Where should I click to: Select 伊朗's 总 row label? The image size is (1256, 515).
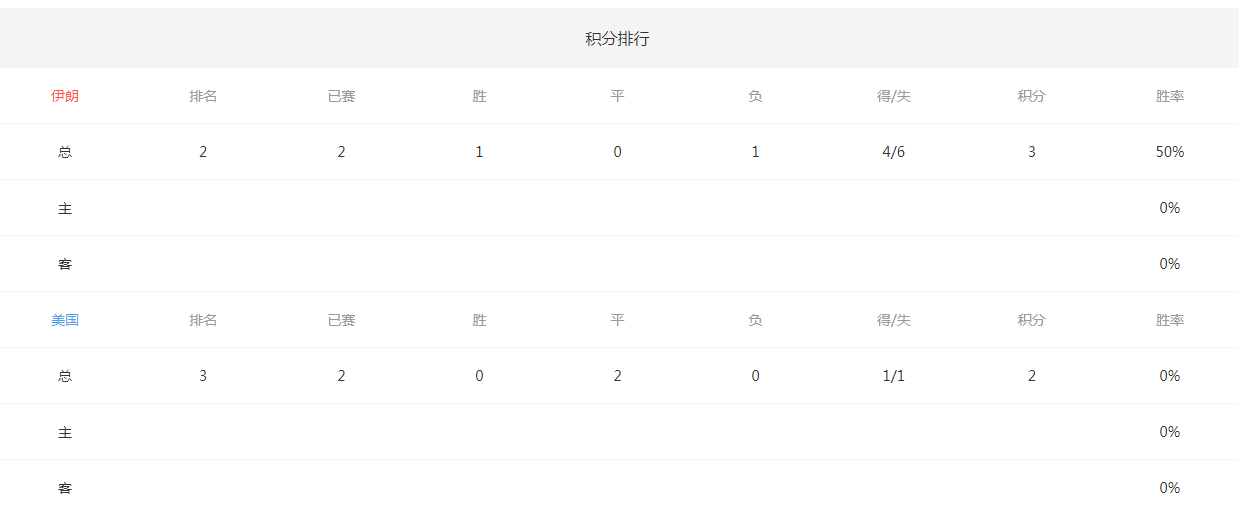[65, 152]
